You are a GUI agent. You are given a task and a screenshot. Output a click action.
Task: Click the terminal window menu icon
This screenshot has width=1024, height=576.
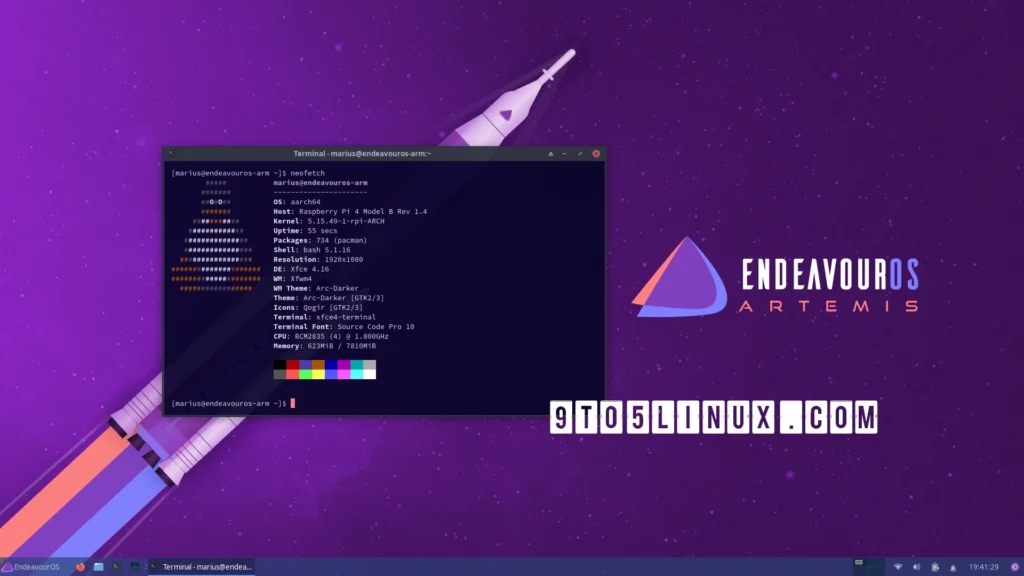point(171,153)
